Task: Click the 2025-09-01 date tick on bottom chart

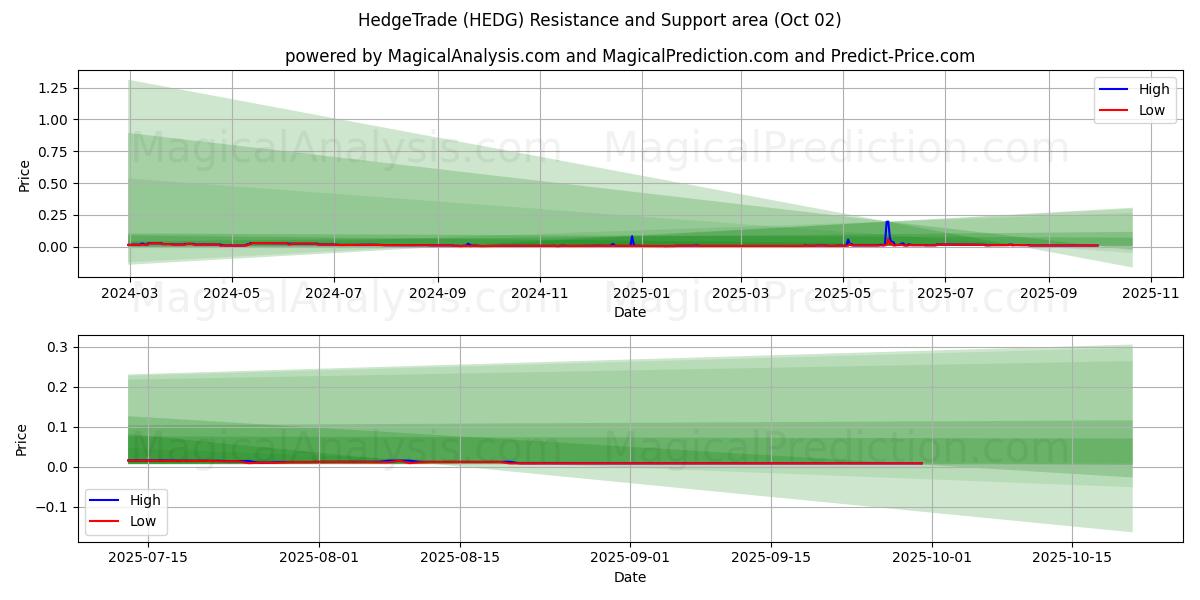Action: pyautogui.click(x=630, y=558)
